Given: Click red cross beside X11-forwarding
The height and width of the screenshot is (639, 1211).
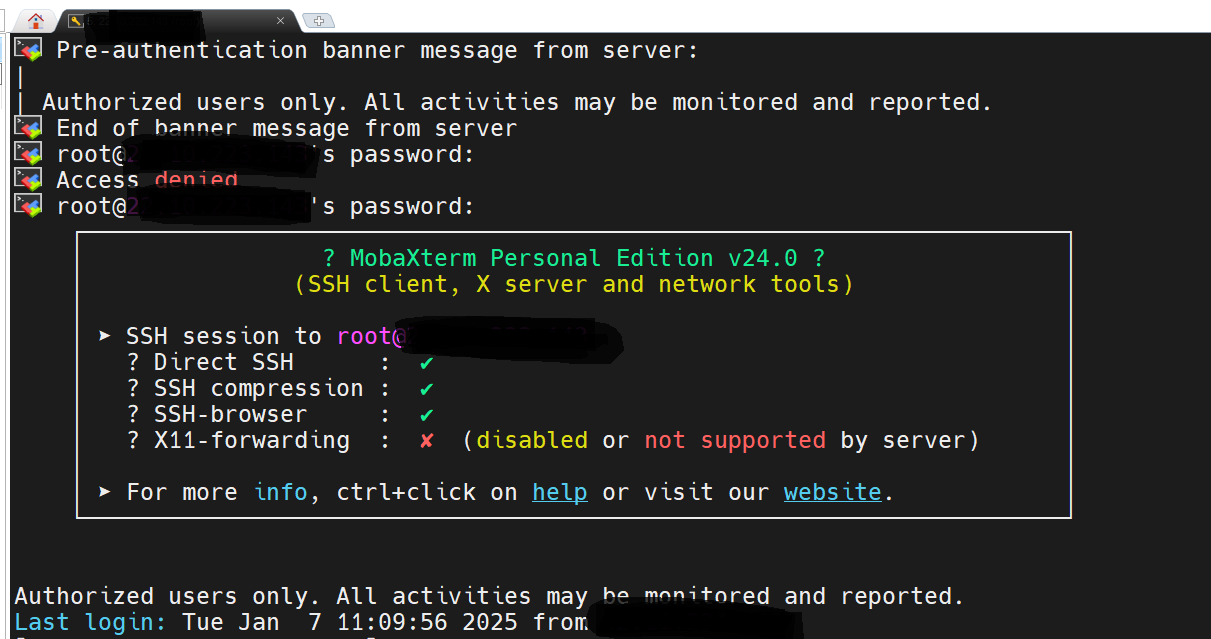Looking at the screenshot, I should pos(427,440).
